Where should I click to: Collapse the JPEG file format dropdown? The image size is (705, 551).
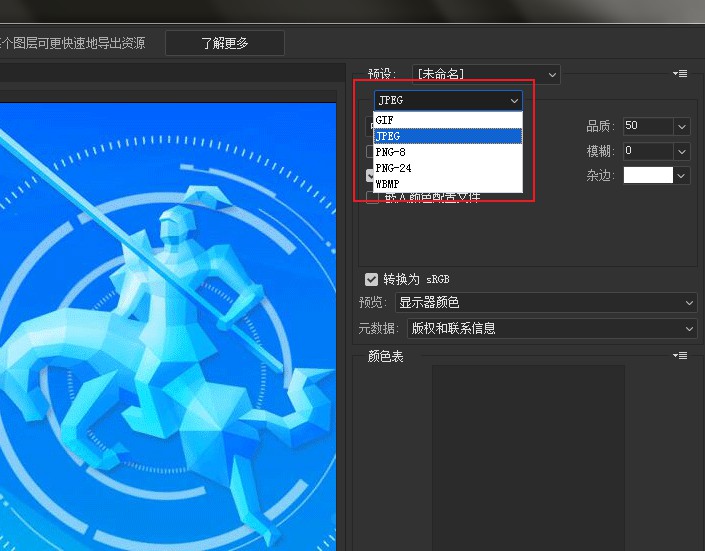[x=448, y=100]
